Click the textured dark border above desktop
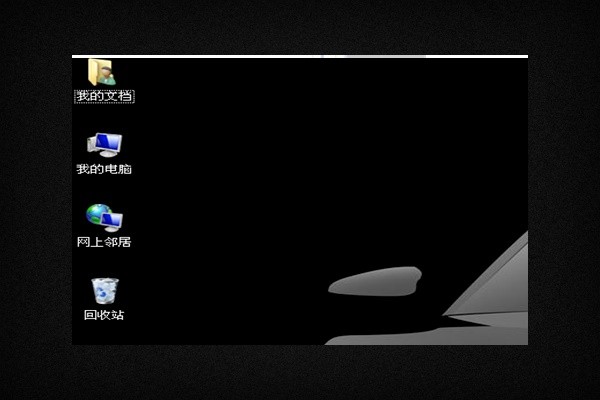Image resolution: width=600 pixels, height=400 pixels. tap(300, 27)
